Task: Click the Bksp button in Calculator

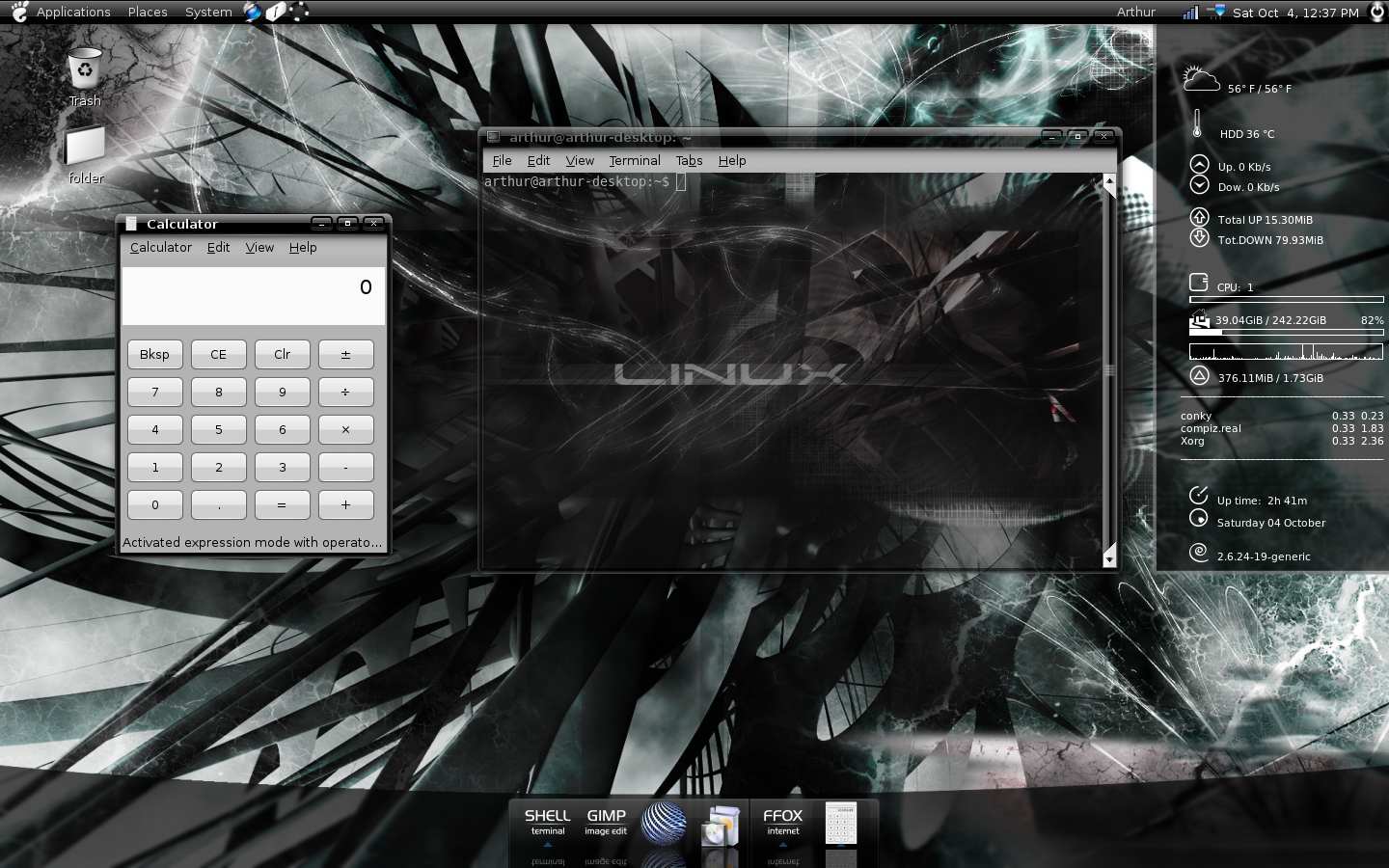Action: [154, 354]
